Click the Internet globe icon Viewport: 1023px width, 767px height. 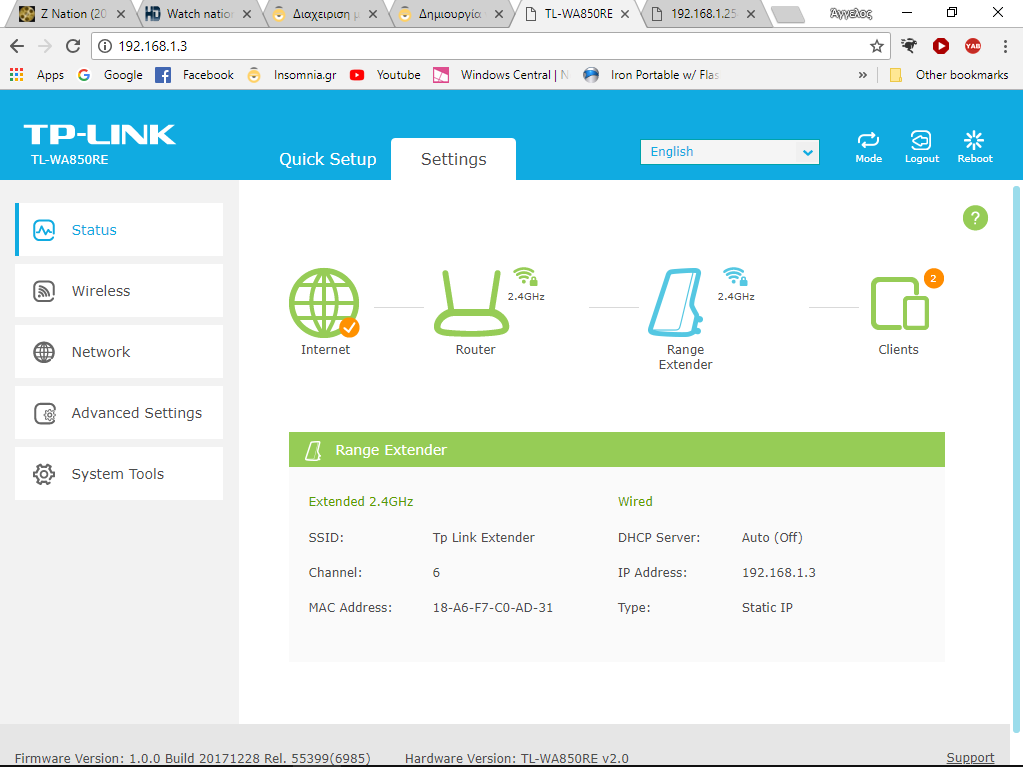(324, 303)
